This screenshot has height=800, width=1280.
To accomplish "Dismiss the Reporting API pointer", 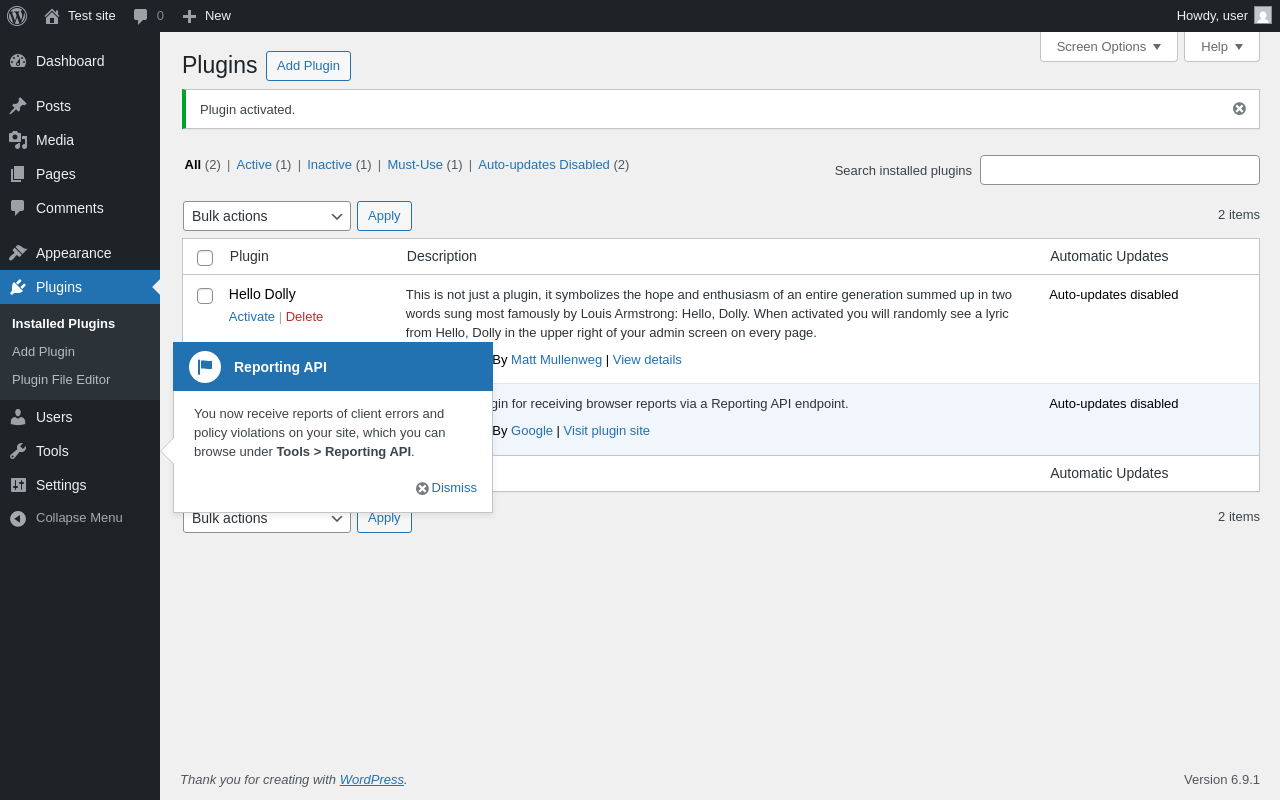I will click(x=446, y=488).
